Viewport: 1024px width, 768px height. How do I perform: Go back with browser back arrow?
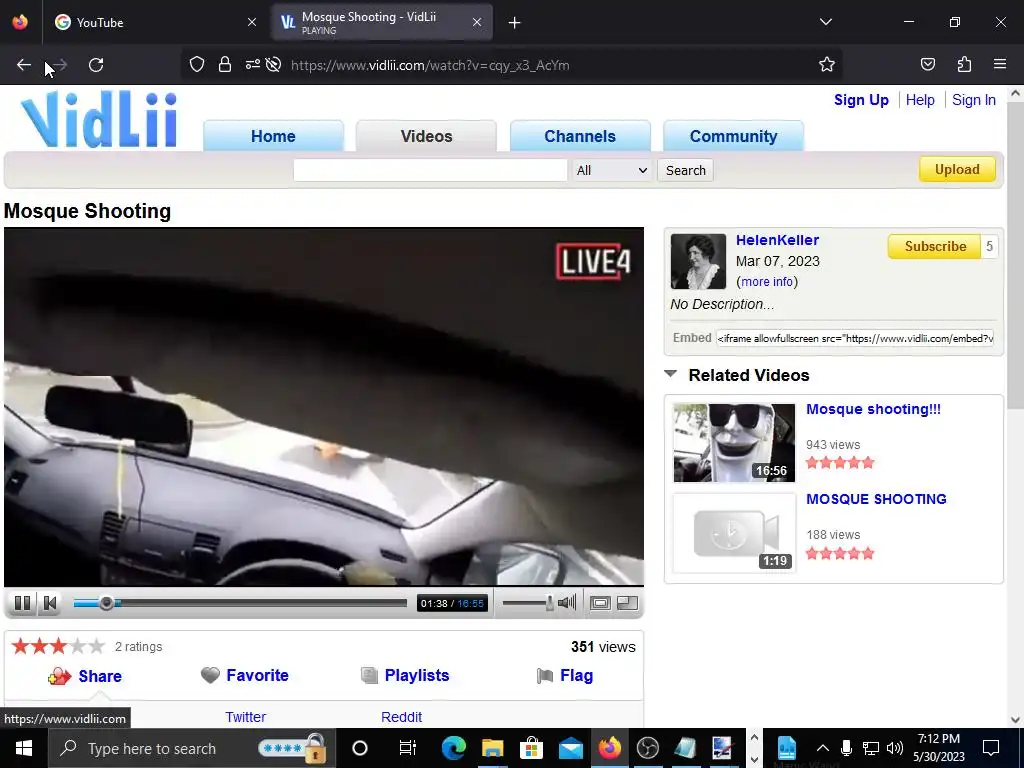click(24, 65)
